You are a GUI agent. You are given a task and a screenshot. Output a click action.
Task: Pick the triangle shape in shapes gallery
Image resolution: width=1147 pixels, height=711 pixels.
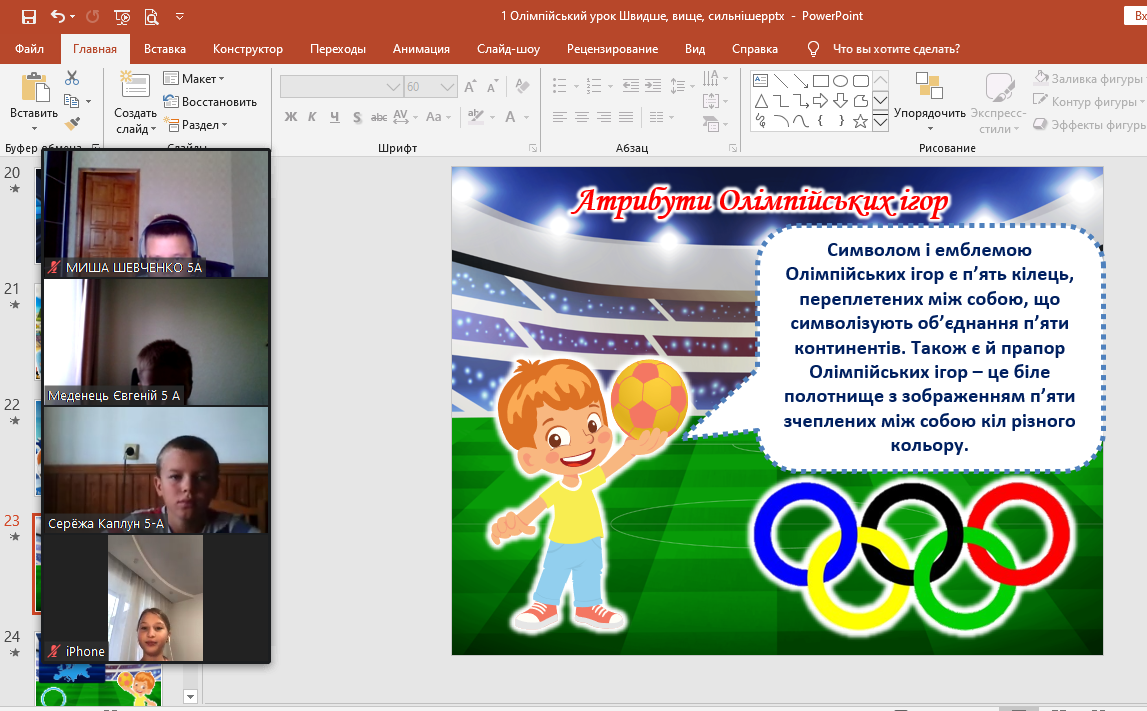[761, 101]
